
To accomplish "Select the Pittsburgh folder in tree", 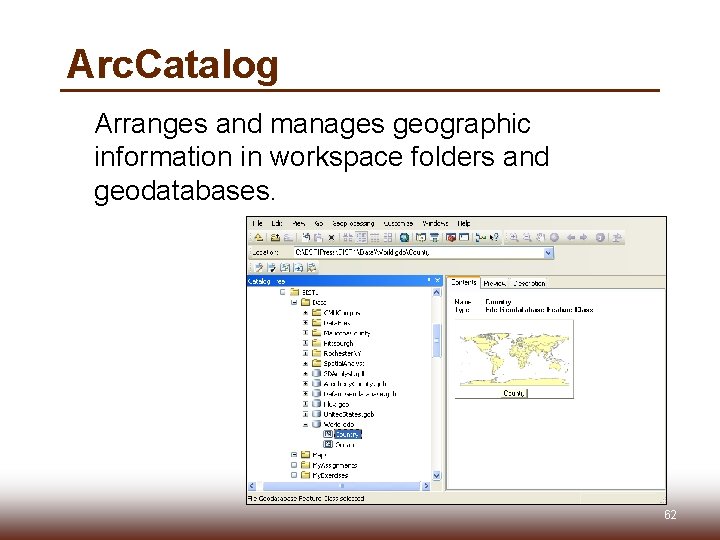I will coord(338,343).
